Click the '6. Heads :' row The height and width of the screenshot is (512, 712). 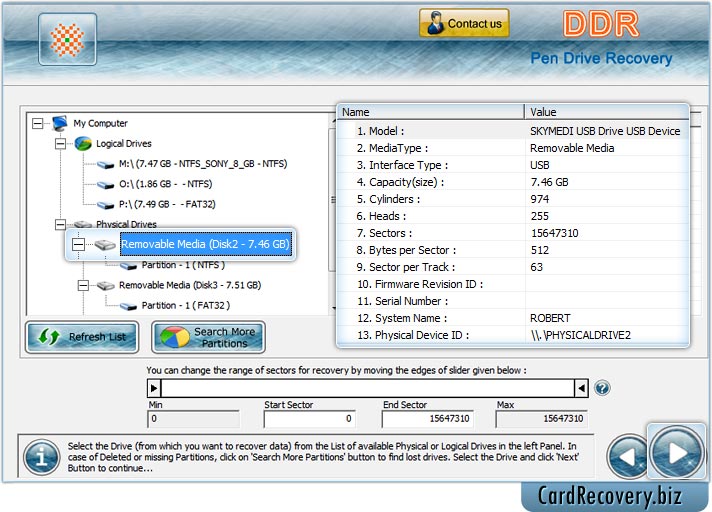(513, 216)
